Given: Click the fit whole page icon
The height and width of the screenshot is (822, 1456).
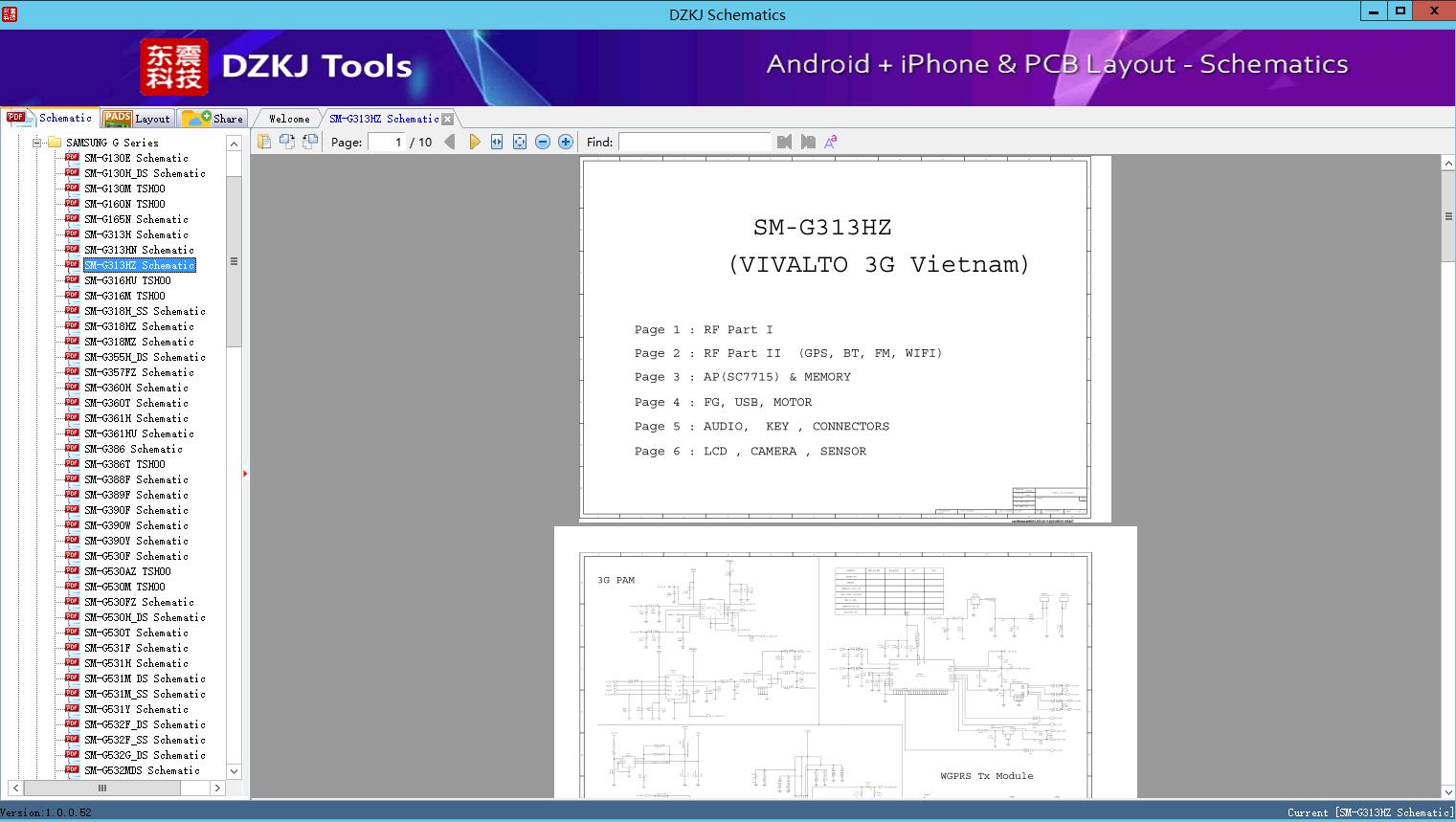Looking at the screenshot, I should (x=520, y=142).
